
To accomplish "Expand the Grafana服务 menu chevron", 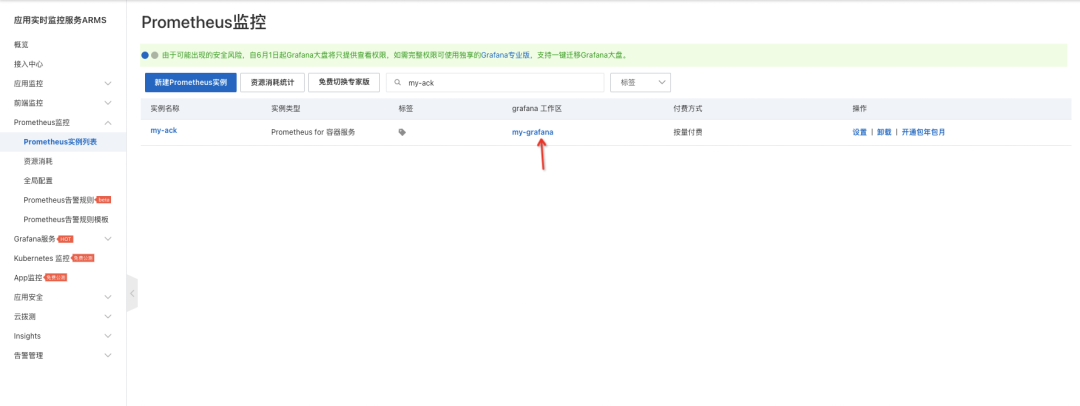I will click(x=107, y=239).
